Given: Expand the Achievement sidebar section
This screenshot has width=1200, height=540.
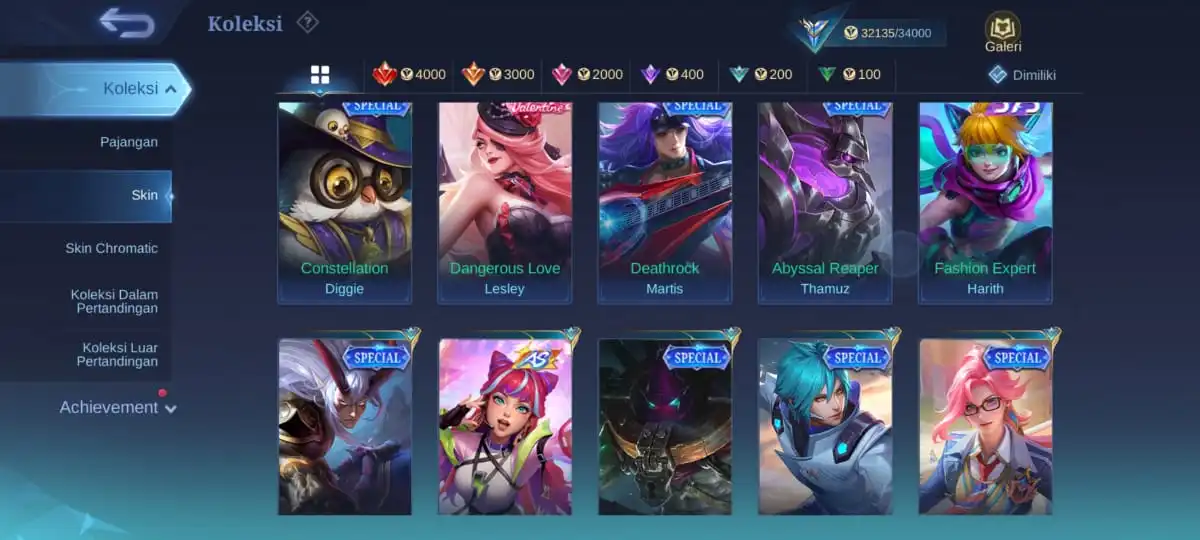Looking at the screenshot, I should 117,407.
